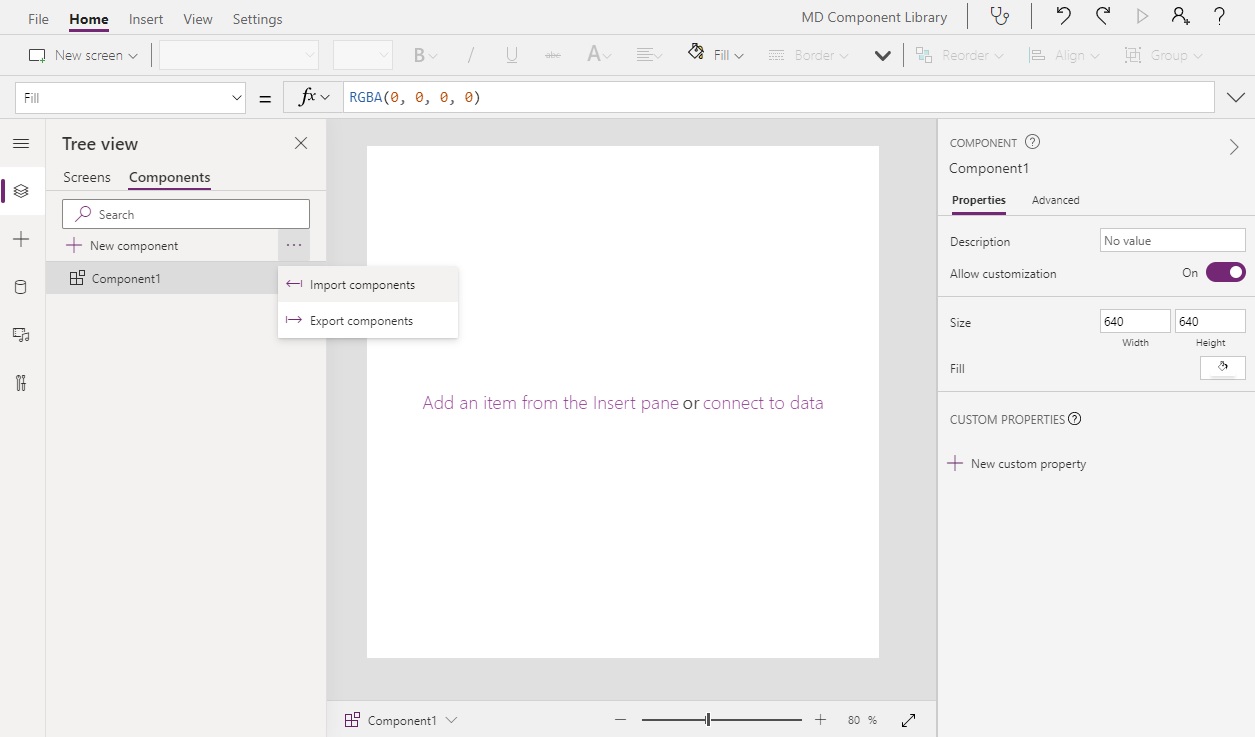The width and height of the screenshot is (1255, 737).
Task: Switch to the Screens tab
Action: (87, 177)
